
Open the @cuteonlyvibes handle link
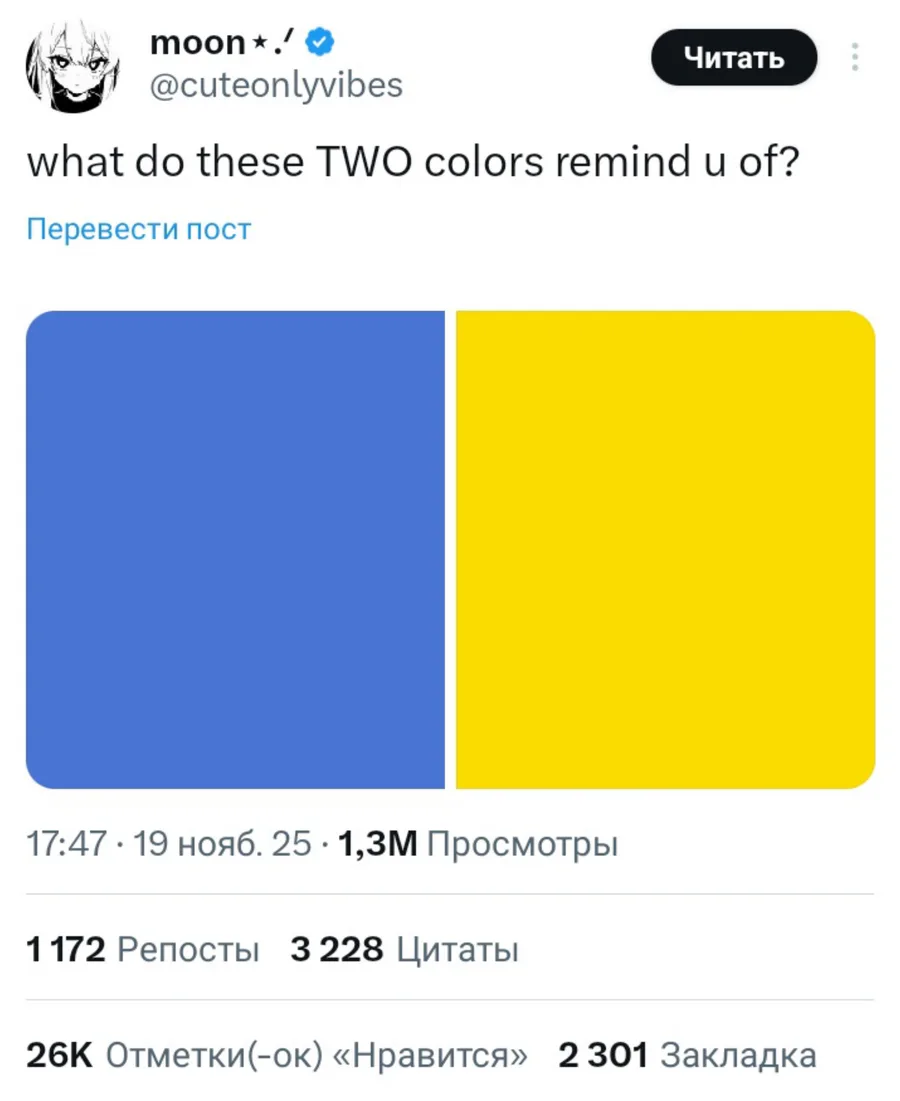click(276, 85)
